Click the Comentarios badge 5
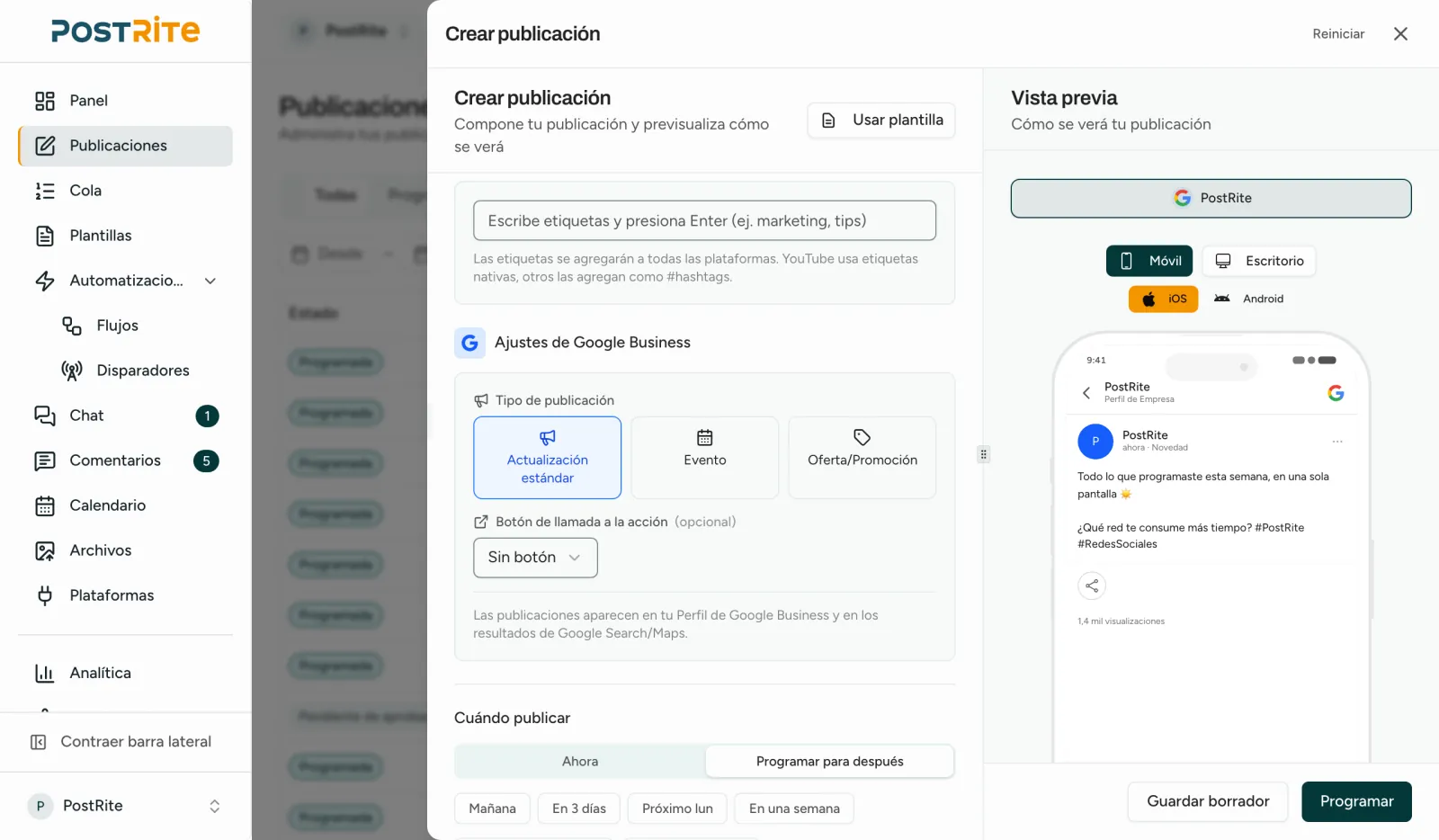Viewport: 1439px width, 840px height. pyautogui.click(x=206, y=460)
